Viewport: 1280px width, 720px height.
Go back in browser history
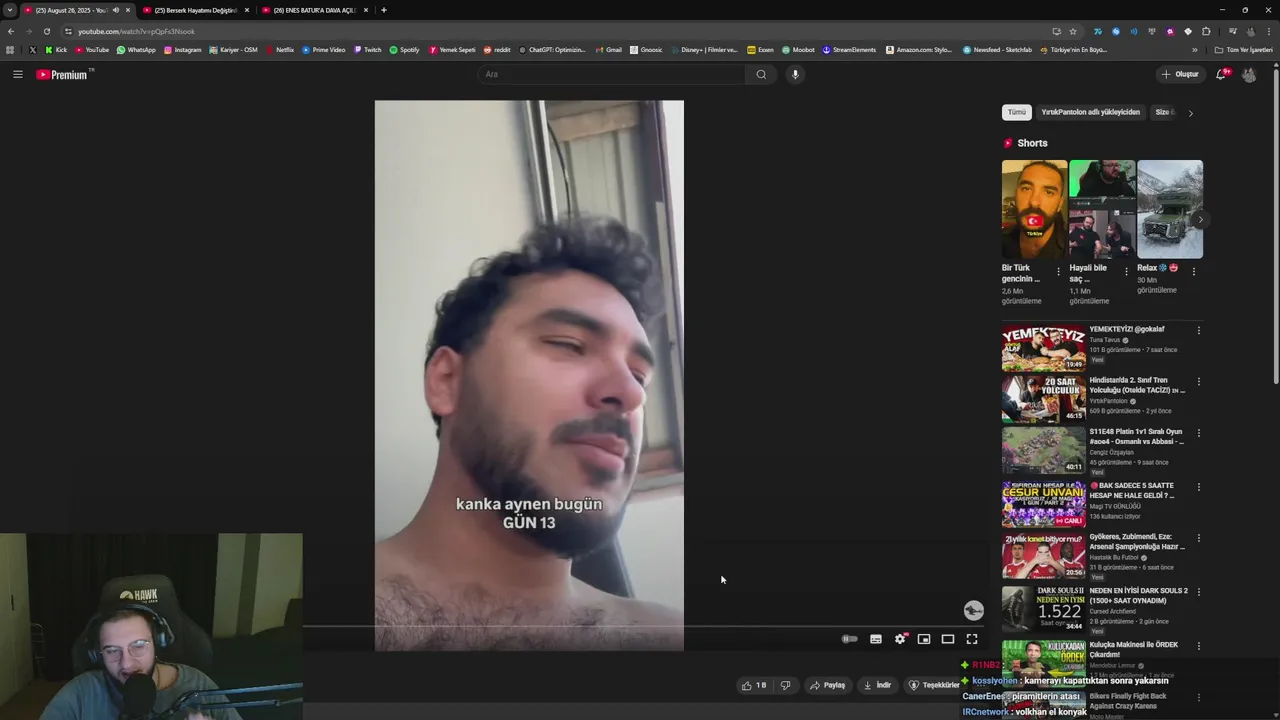[11, 31]
